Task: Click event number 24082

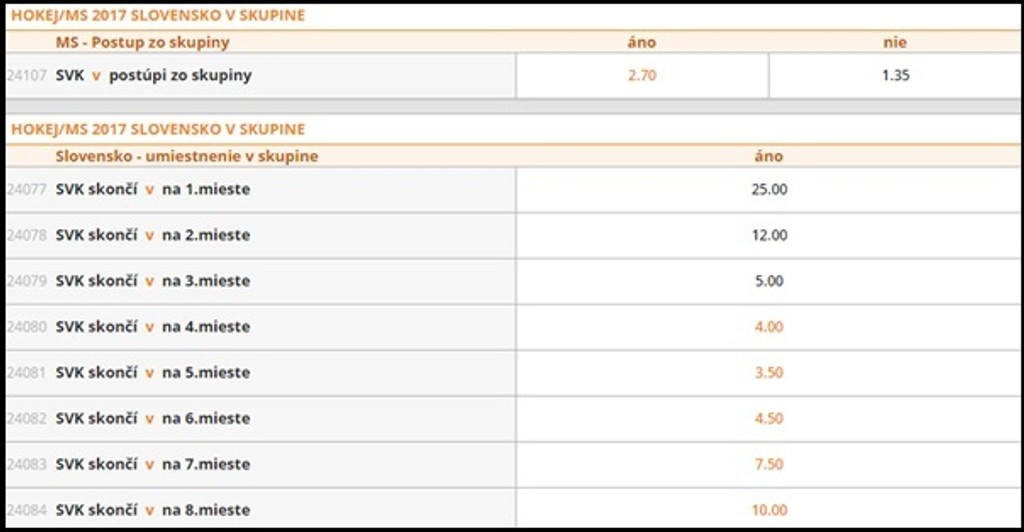Action: tap(27, 419)
